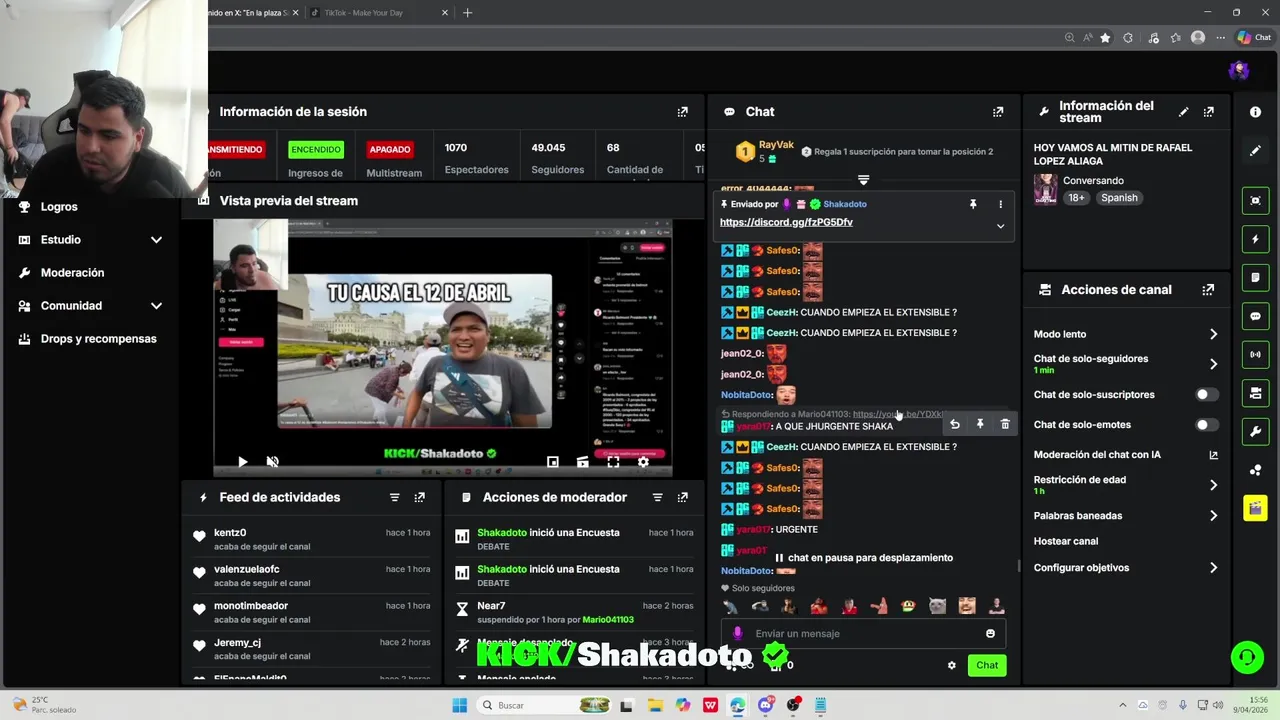Collapse the leaderboard arrow below RayVak
Screen dimensions: 1280x720
863,180
